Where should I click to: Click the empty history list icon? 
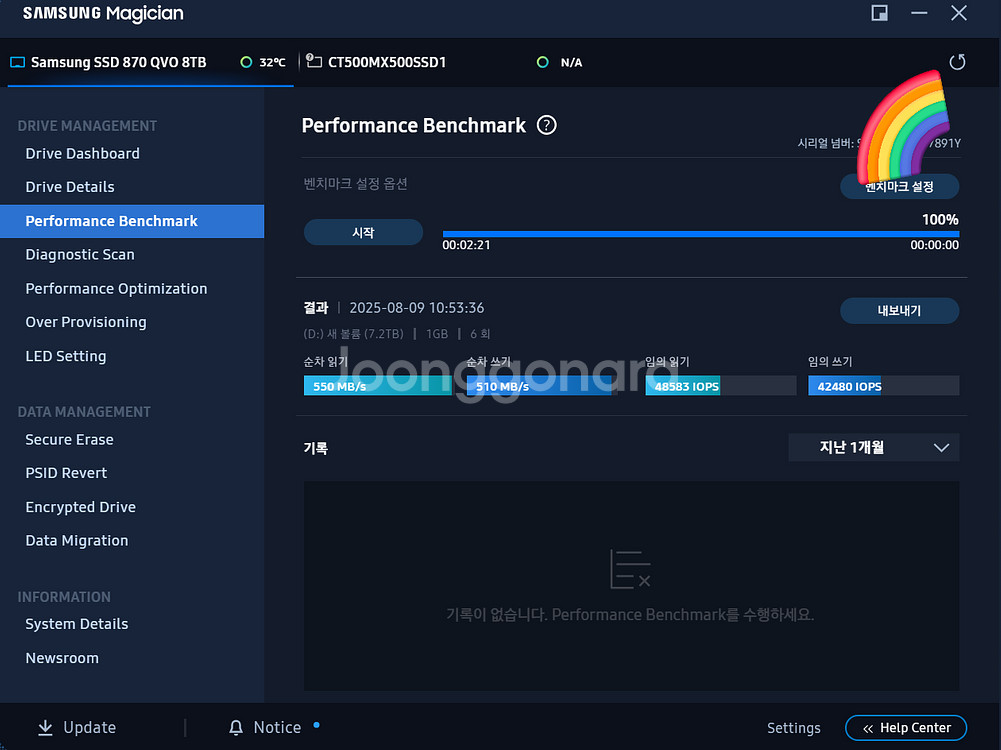click(x=630, y=569)
